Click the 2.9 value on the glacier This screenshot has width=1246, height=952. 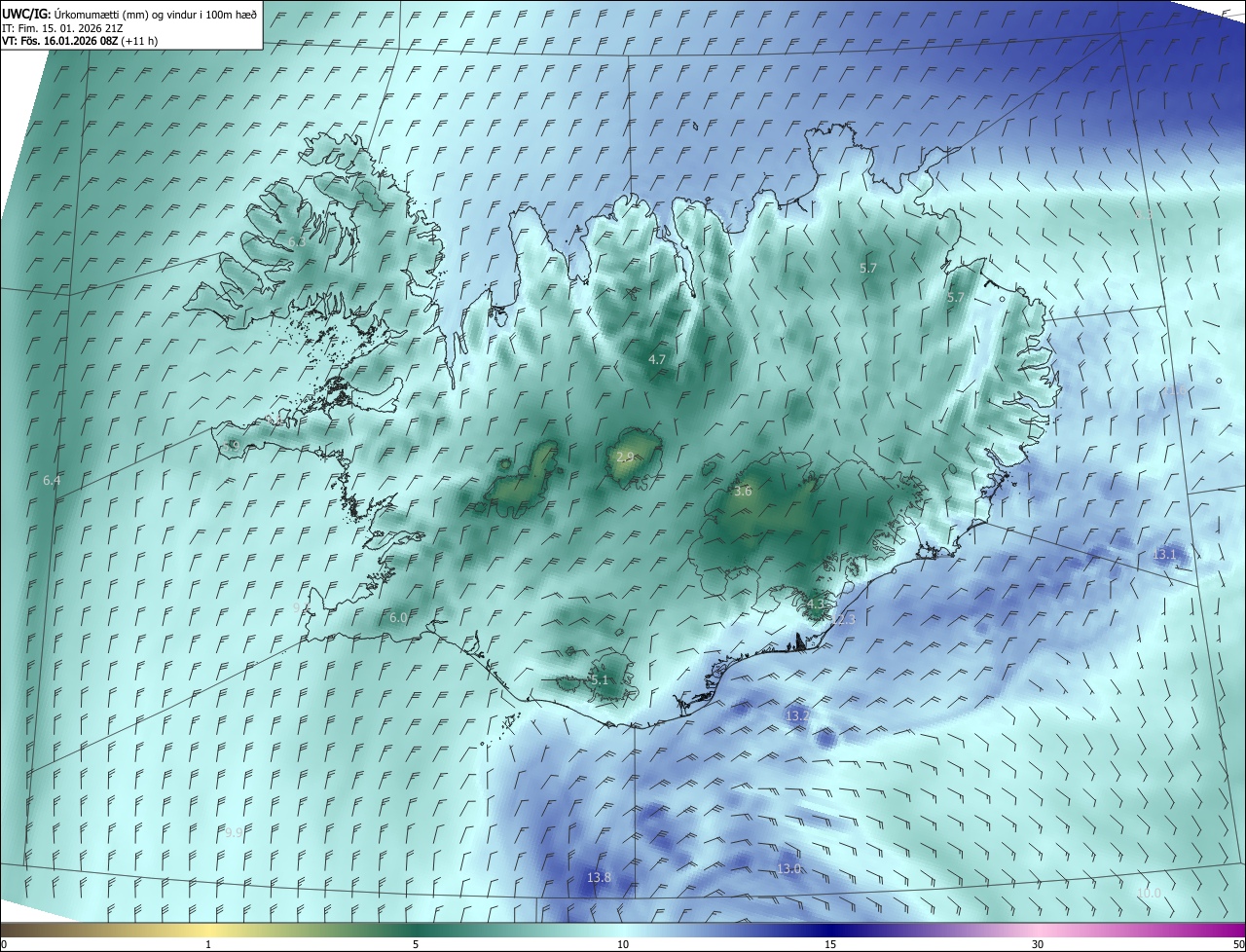pos(625,458)
